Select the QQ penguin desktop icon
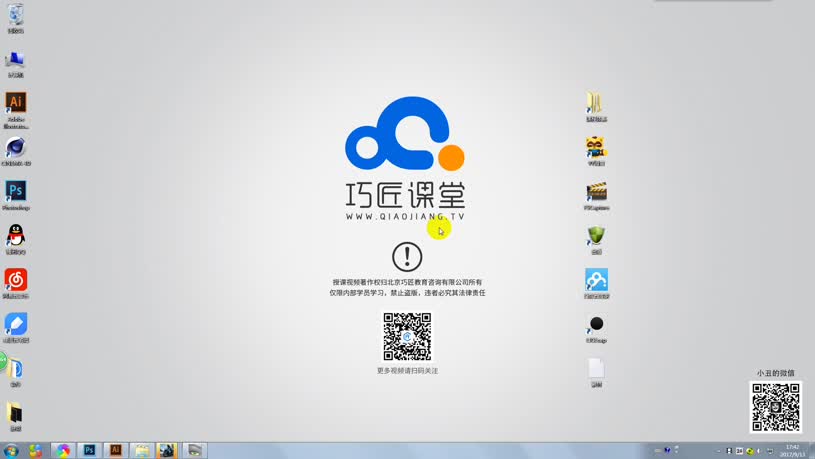Viewport: 815px width, 459px height. pyautogui.click(x=16, y=239)
